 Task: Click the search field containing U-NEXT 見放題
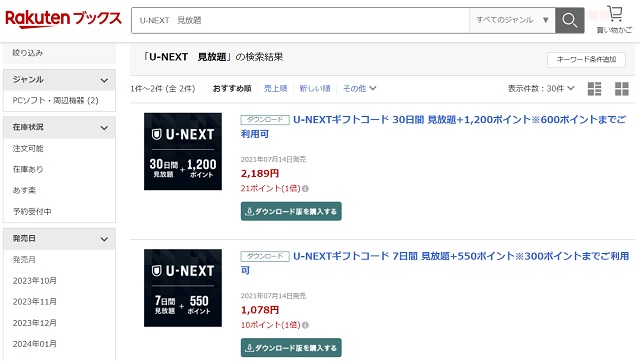point(300,20)
